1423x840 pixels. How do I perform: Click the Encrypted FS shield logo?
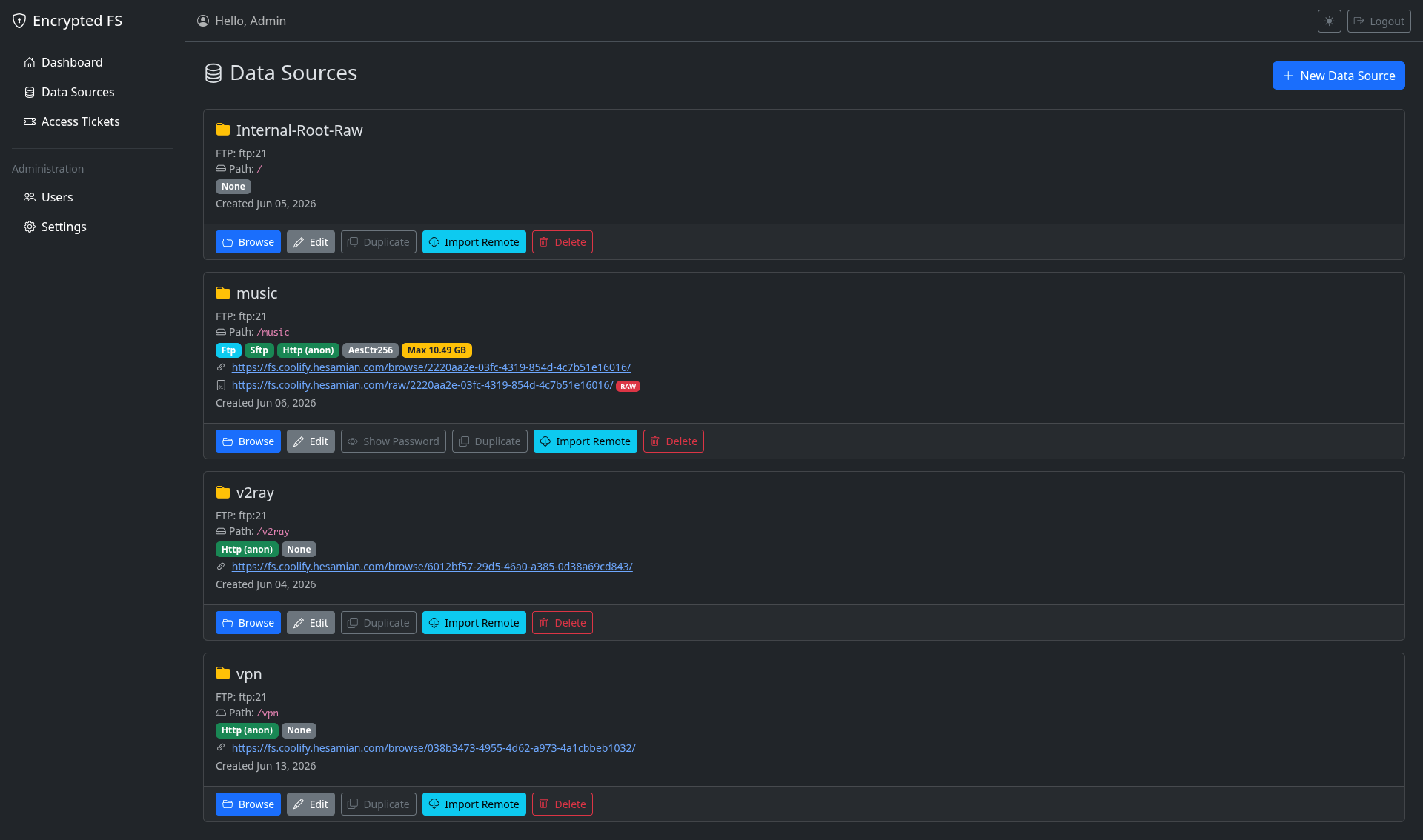point(19,21)
